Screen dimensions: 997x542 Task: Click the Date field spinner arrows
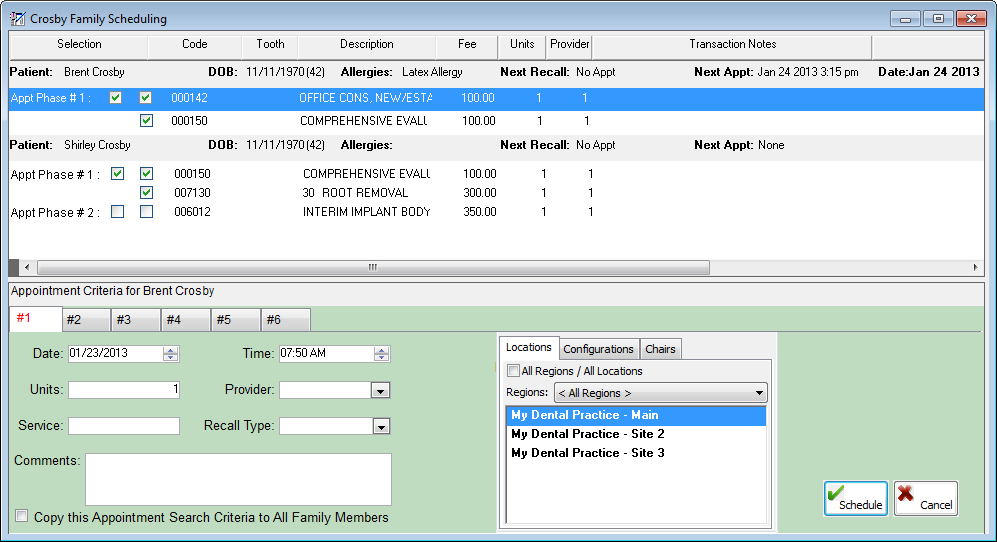(170, 354)
